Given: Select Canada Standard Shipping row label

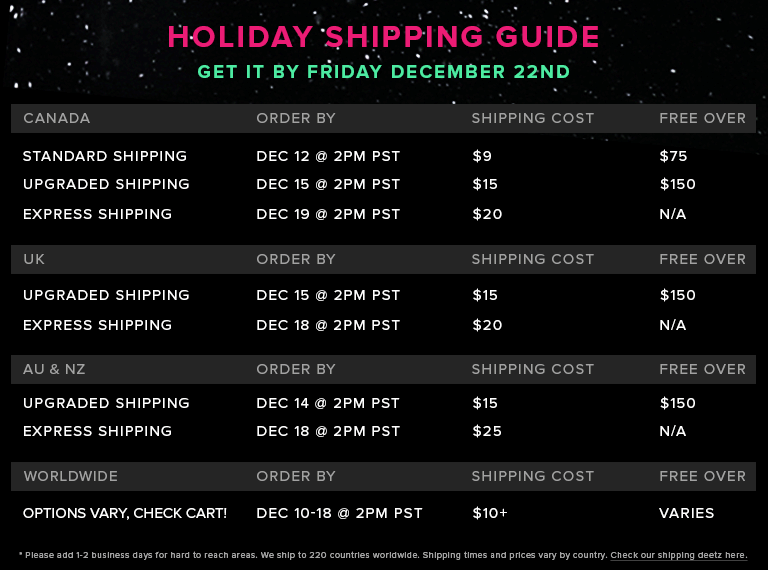Looking at the screenshot, I should 105,156.
